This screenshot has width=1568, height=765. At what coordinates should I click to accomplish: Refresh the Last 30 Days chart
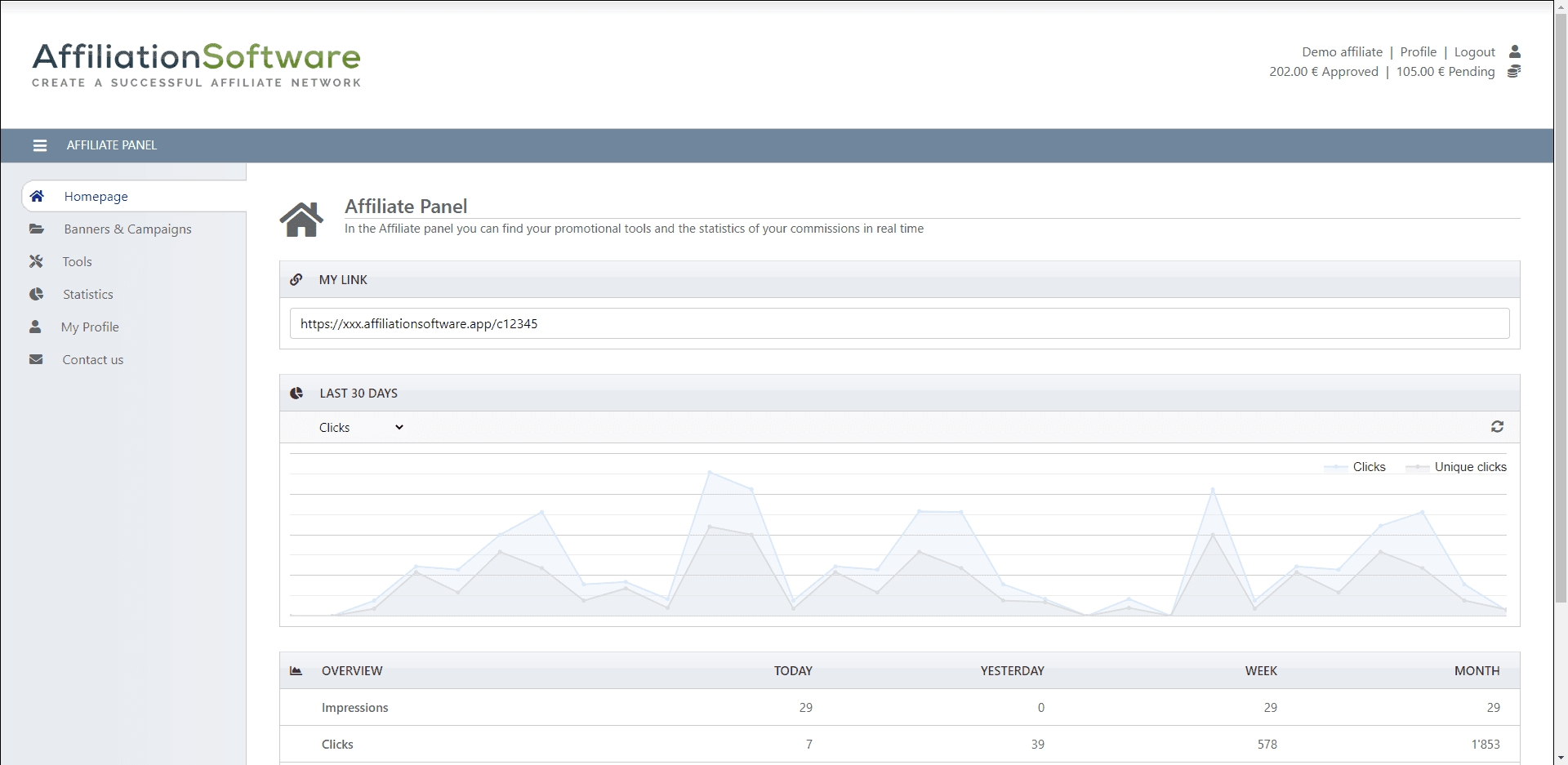pos(1497,426)
